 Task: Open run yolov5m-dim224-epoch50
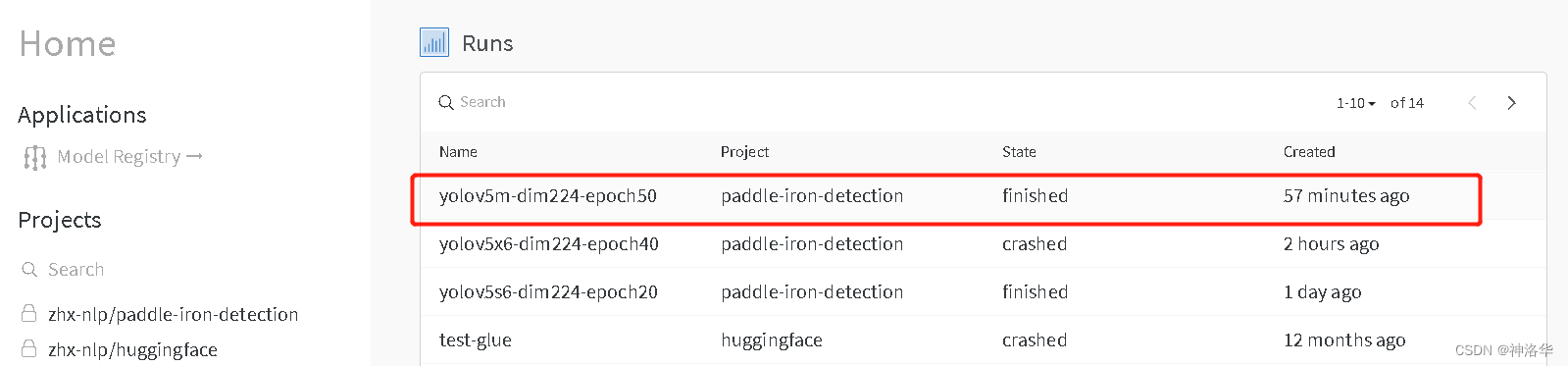point(548,195)
